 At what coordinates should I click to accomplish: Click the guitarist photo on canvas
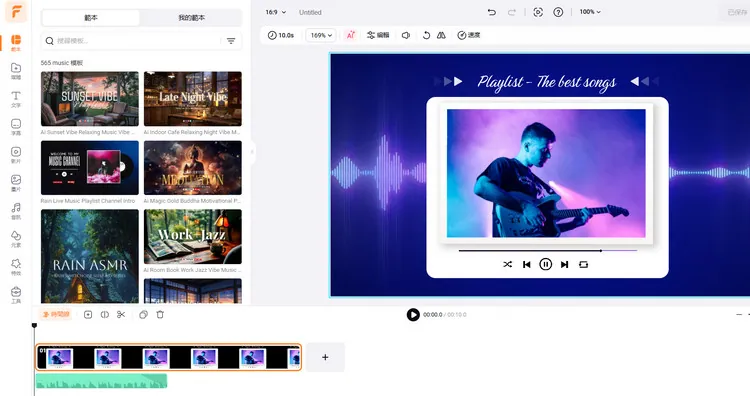546,173
